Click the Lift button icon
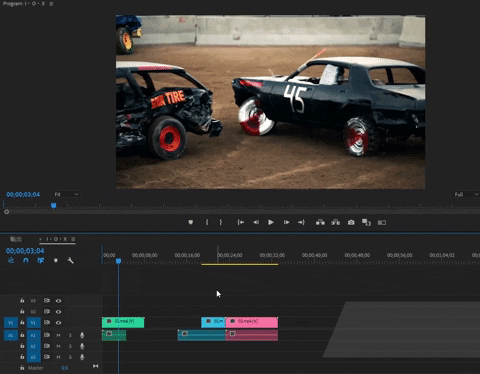 click(x=320, y=222)
